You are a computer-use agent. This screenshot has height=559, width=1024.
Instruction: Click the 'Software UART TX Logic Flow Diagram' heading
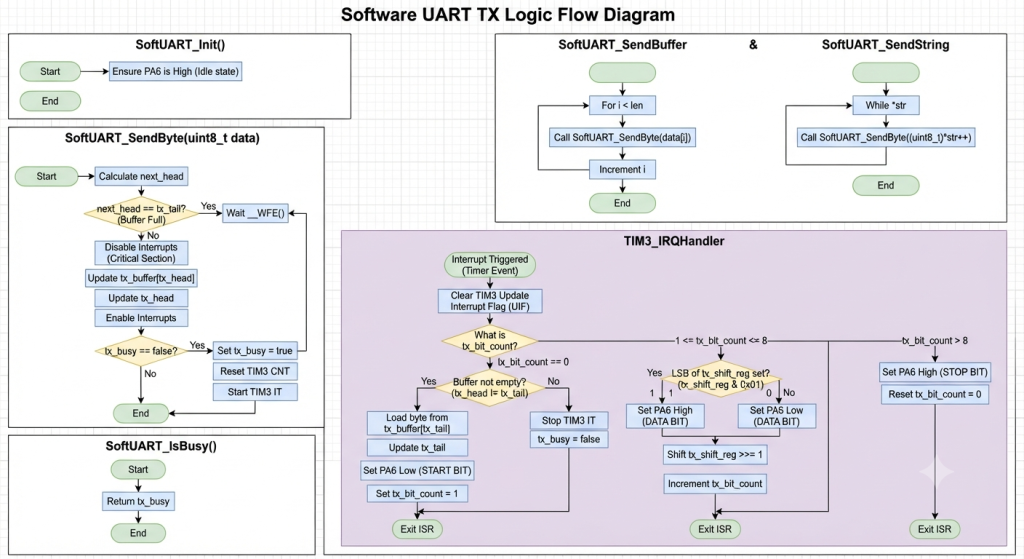pyautogui.click(x=508, y=14)
